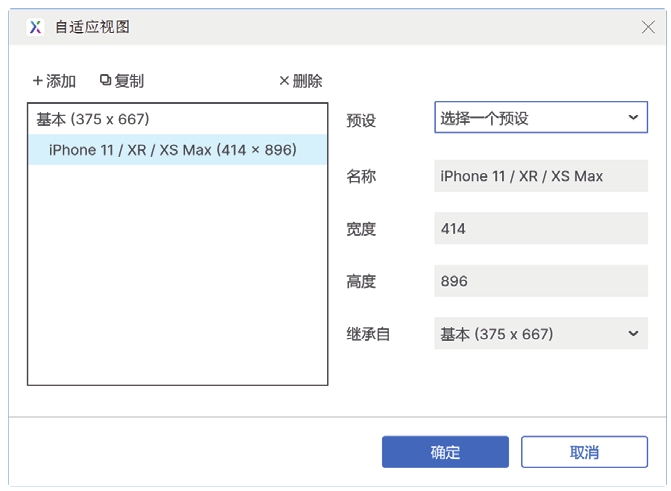Click the 宽度 field showing 414
Viewport: 671px width, 491px height.
(540, 229)
